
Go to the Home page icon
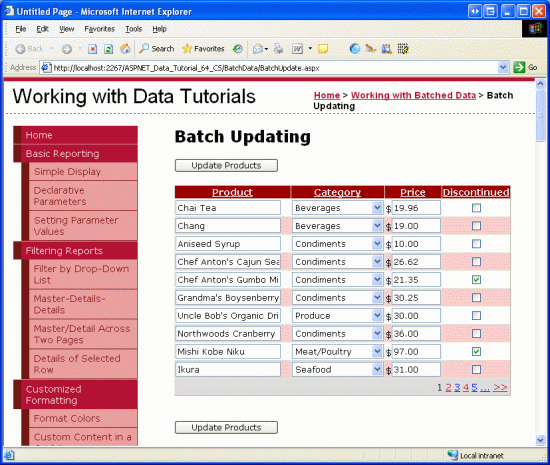pos(125,48)
